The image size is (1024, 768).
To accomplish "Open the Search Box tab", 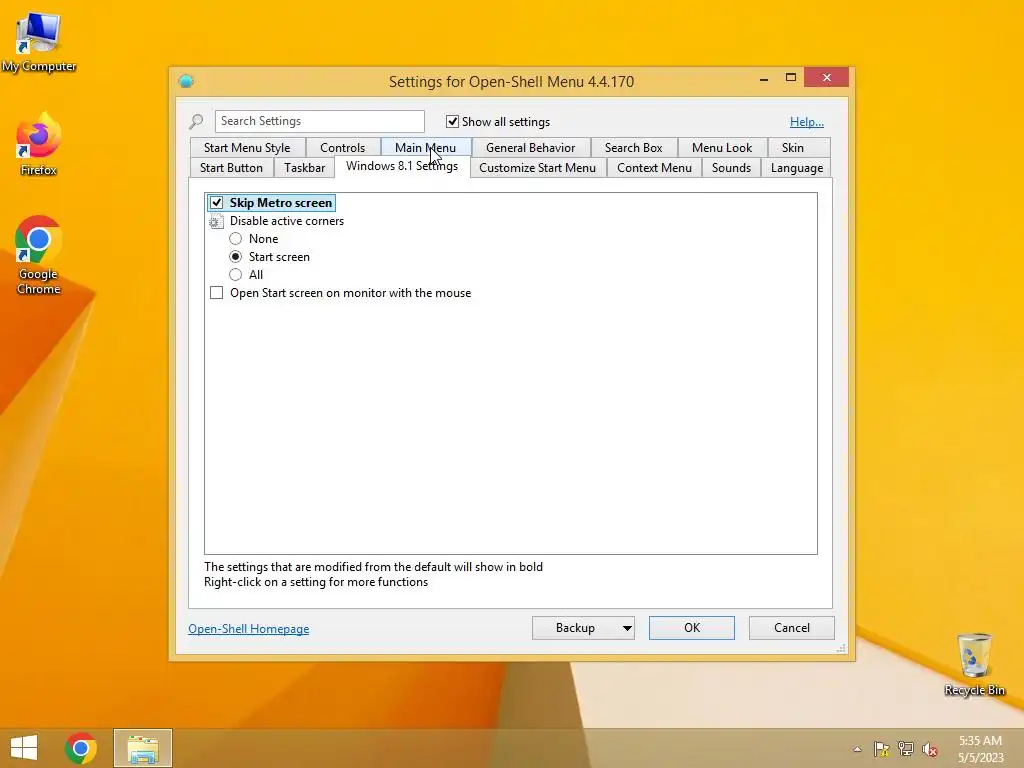I will 633,148.
